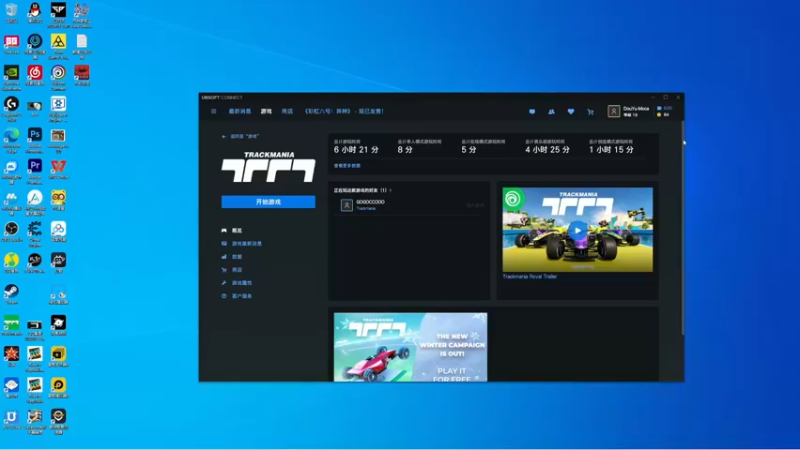Click the customer support icon in sidebar
The width and height of the screenshot is (800, 450).
pyautogui.click(x=224, y=296)
